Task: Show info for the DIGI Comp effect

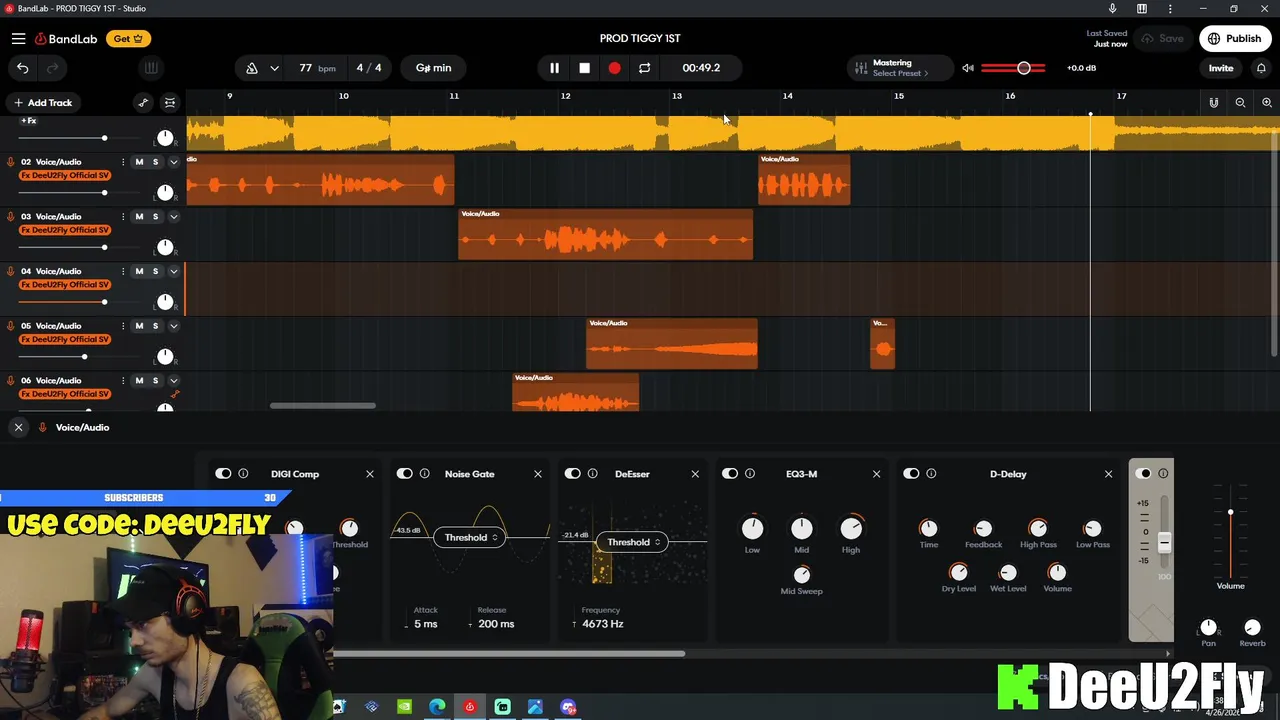Action: (x=243, y=474)
